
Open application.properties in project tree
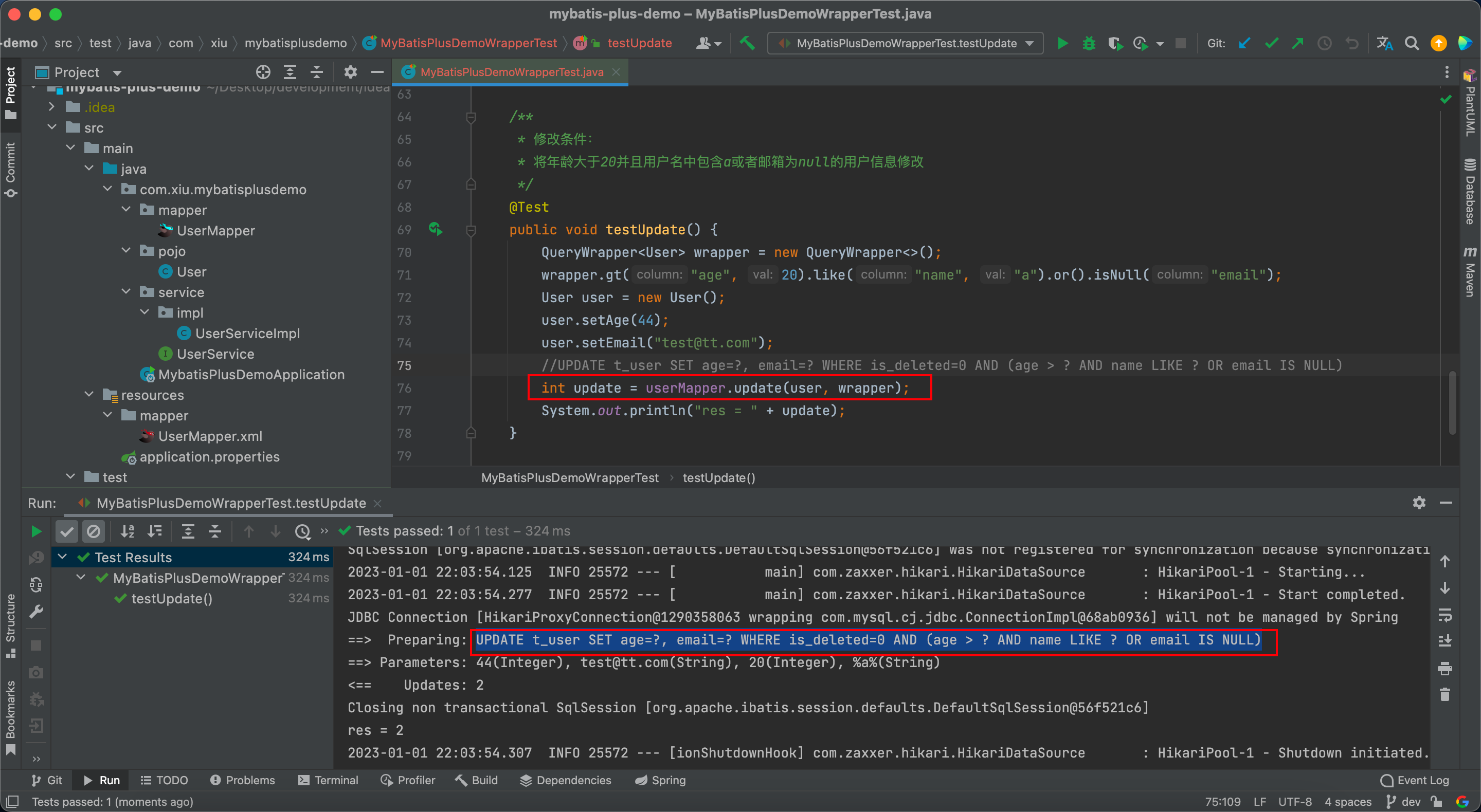tap(209, 457)
